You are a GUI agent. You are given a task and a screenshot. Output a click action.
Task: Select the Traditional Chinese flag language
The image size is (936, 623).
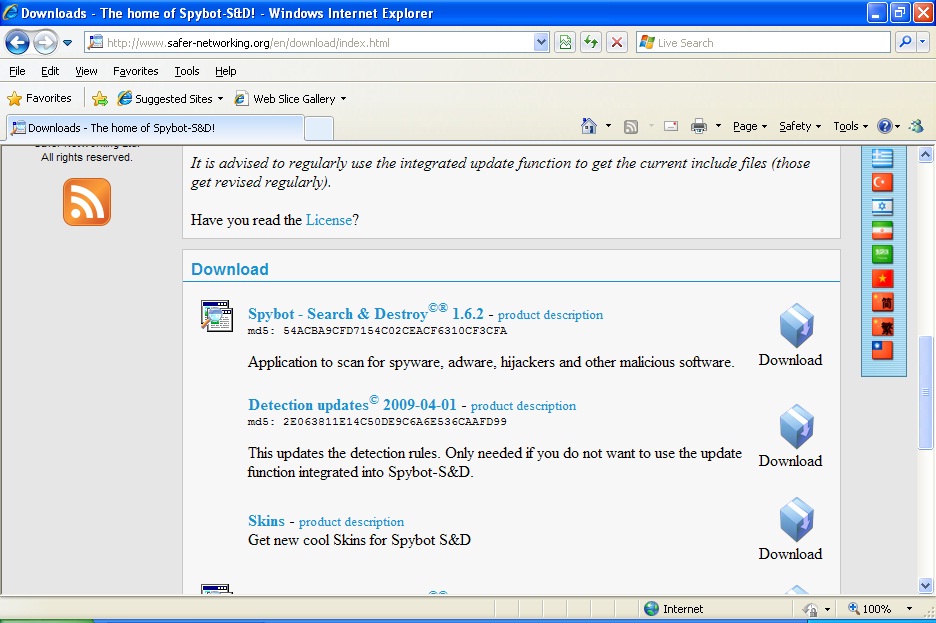[882, 326]
